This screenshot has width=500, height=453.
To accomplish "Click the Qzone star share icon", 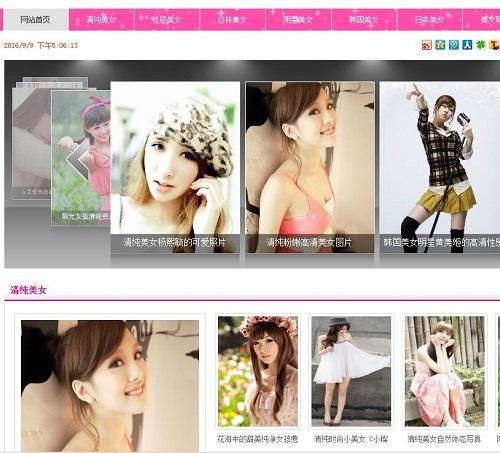I will click(x=440, y=45).
